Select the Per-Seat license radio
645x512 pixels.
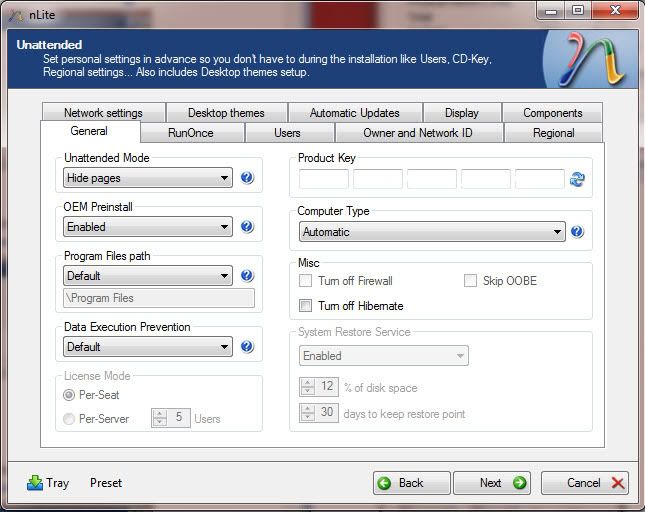[69, 395]
